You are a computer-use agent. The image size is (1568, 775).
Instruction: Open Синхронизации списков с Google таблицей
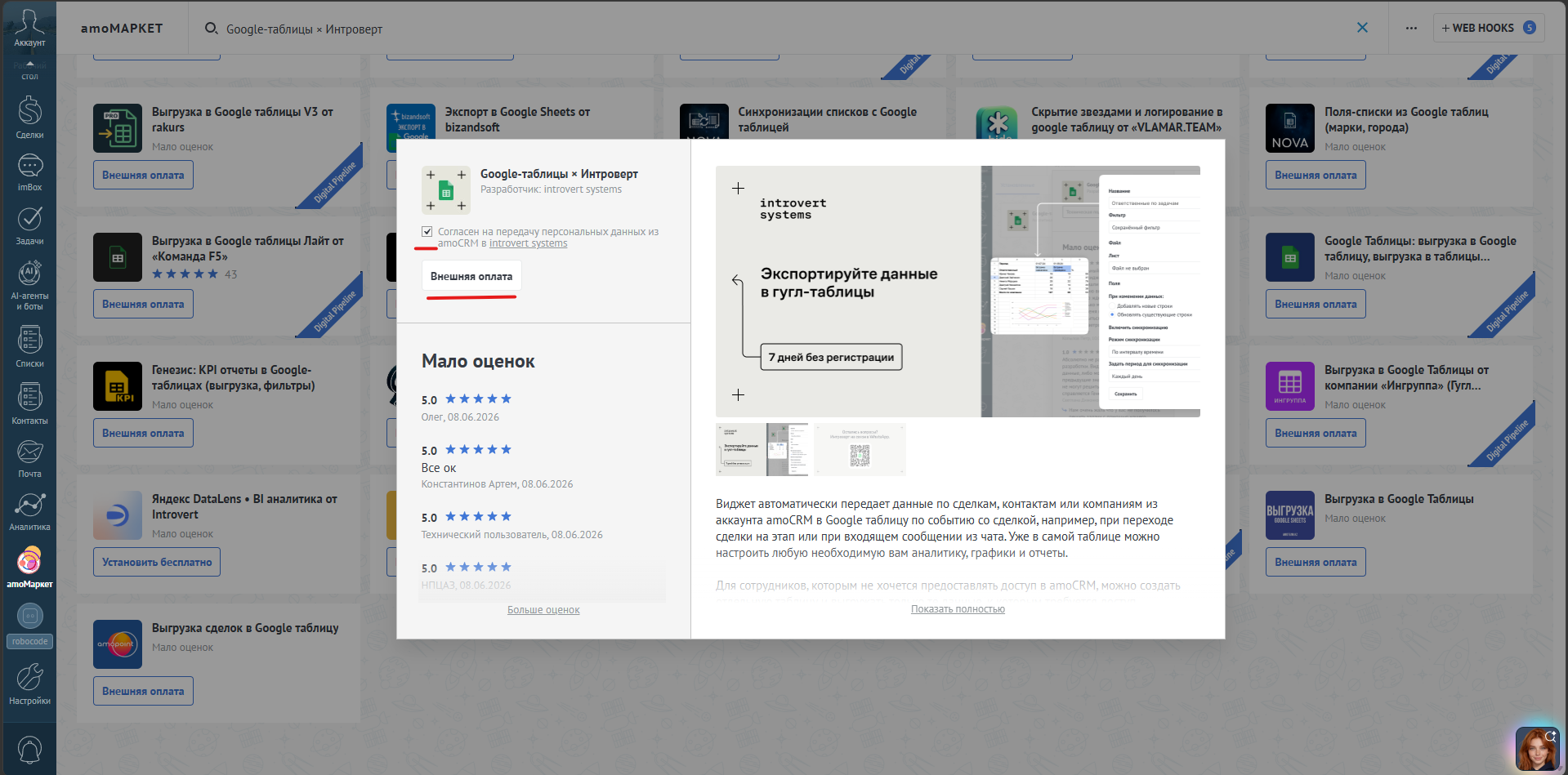coord(827,119)
